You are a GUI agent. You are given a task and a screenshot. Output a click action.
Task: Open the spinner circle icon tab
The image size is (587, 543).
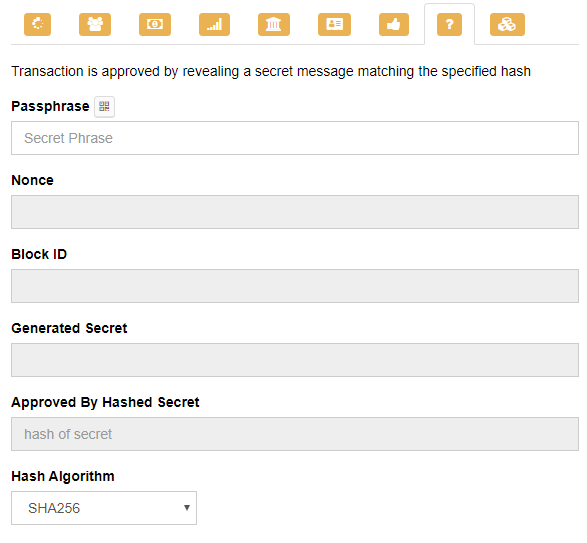(37, 24)
